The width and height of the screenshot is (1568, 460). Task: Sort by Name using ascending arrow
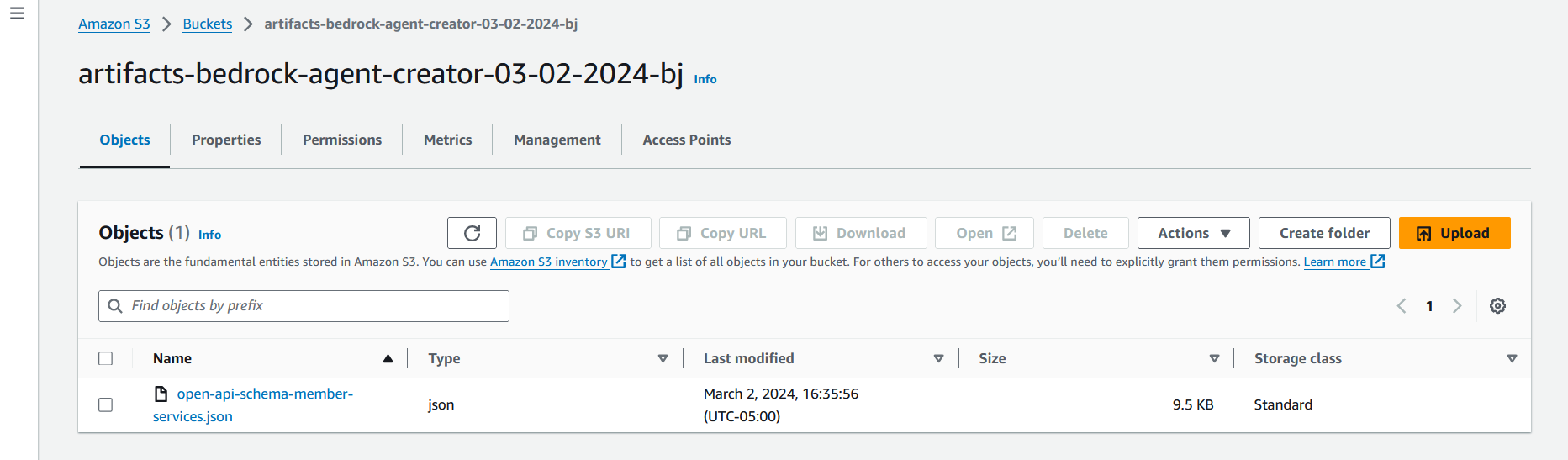(388, 358)
